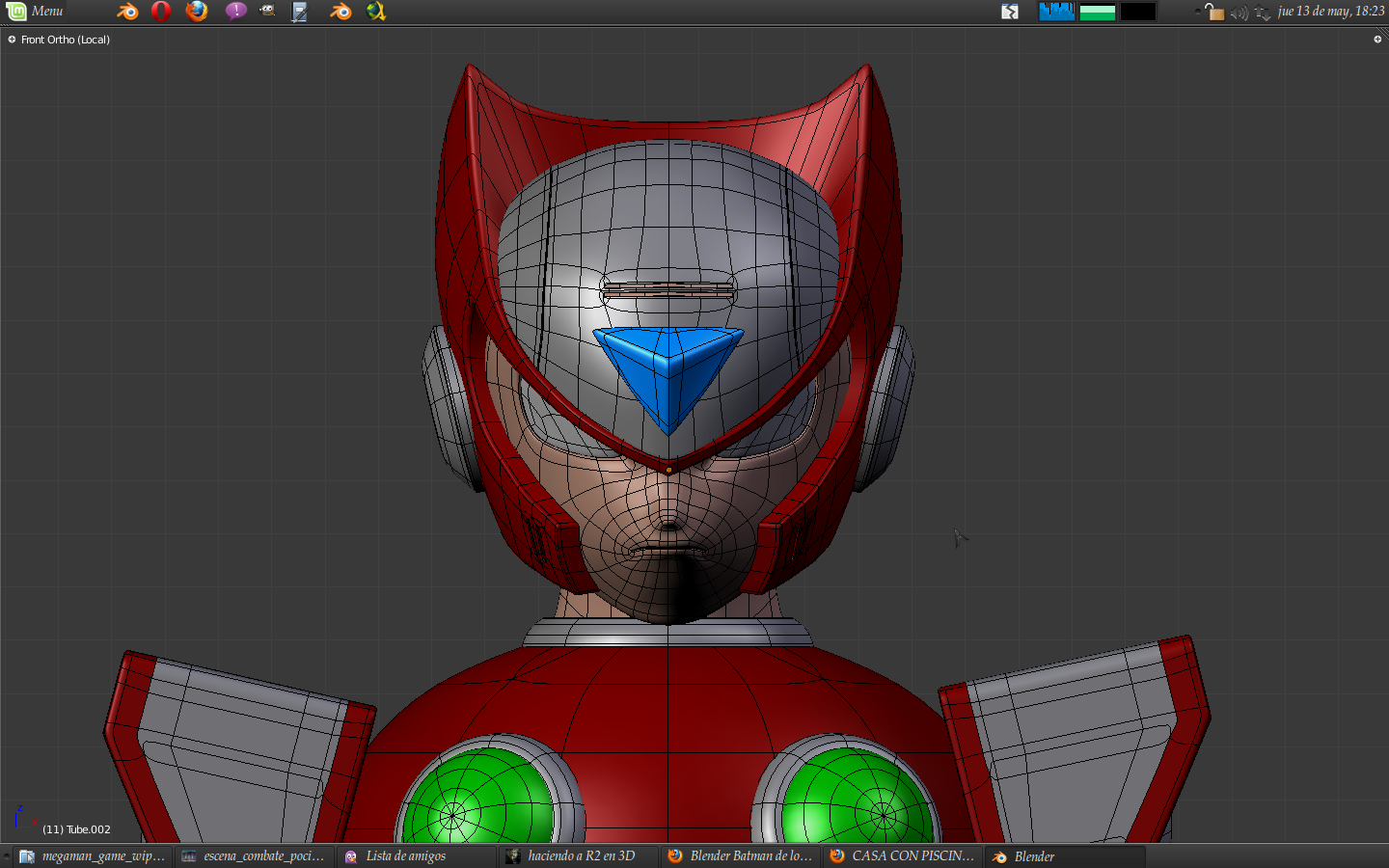Screen dimensions: 1389x868
Task: Click the zigzag-arrow applet icon in top panel
Action: tap(1010, 12)
